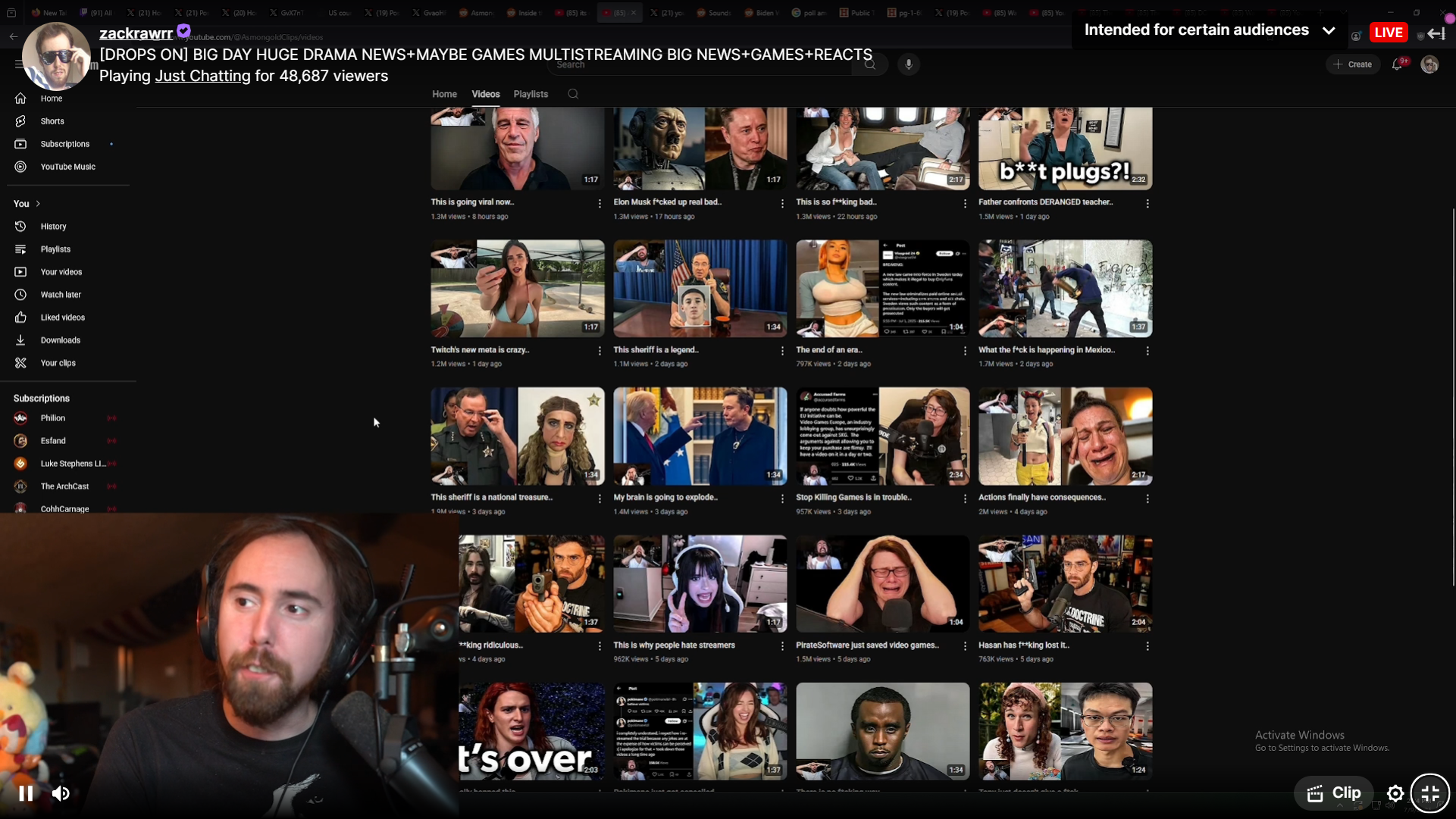Switch to the channel Playlists tab

tap(531, 94)
